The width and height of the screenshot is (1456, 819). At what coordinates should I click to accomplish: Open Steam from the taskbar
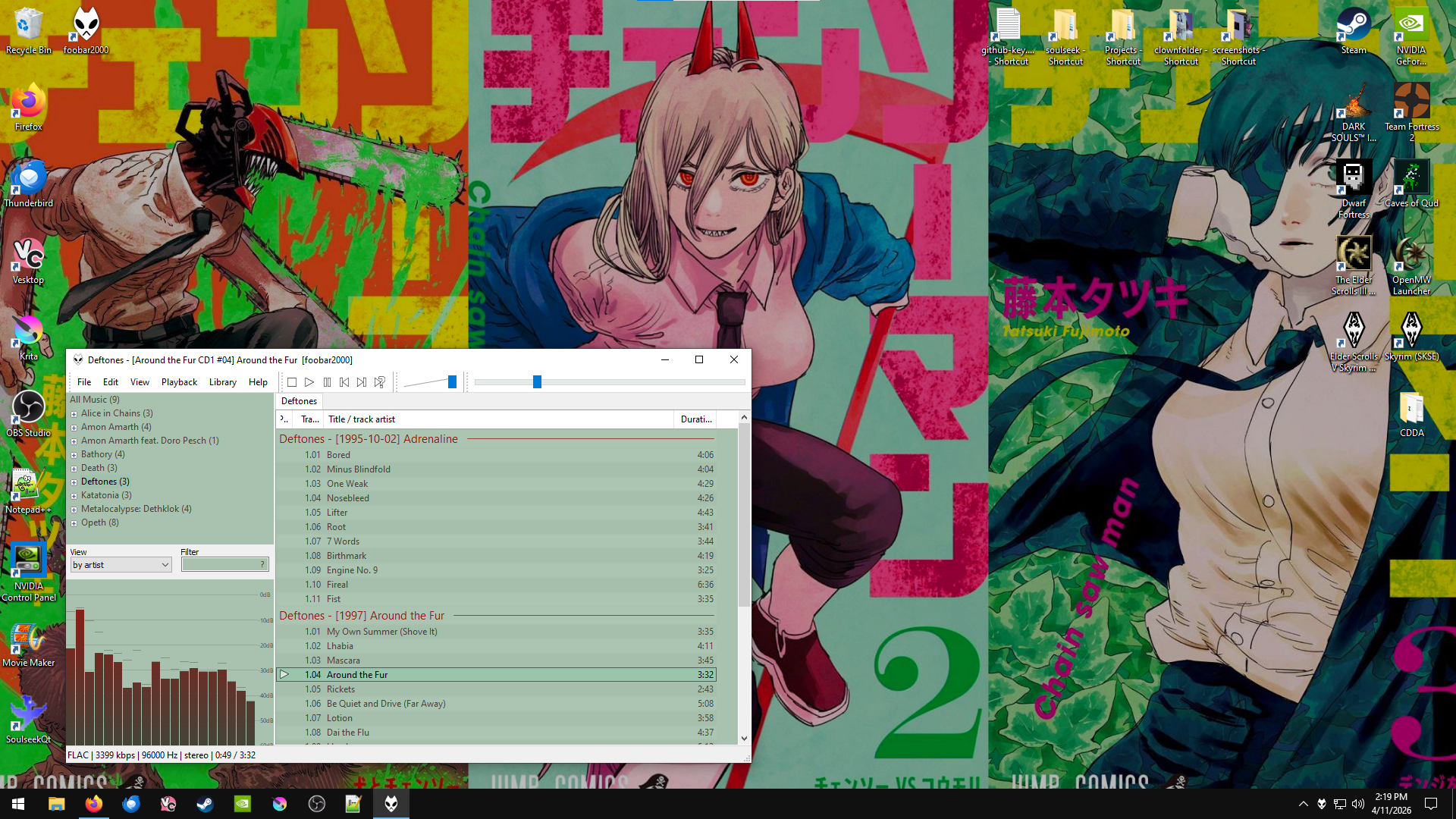pos(205,804)
